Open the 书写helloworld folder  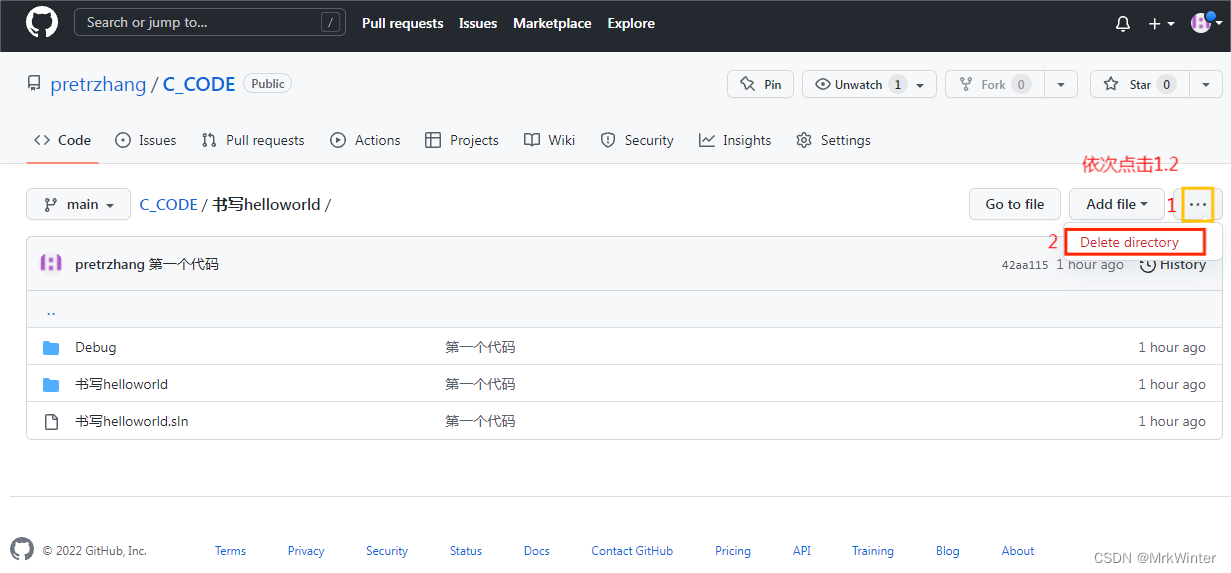121,384
